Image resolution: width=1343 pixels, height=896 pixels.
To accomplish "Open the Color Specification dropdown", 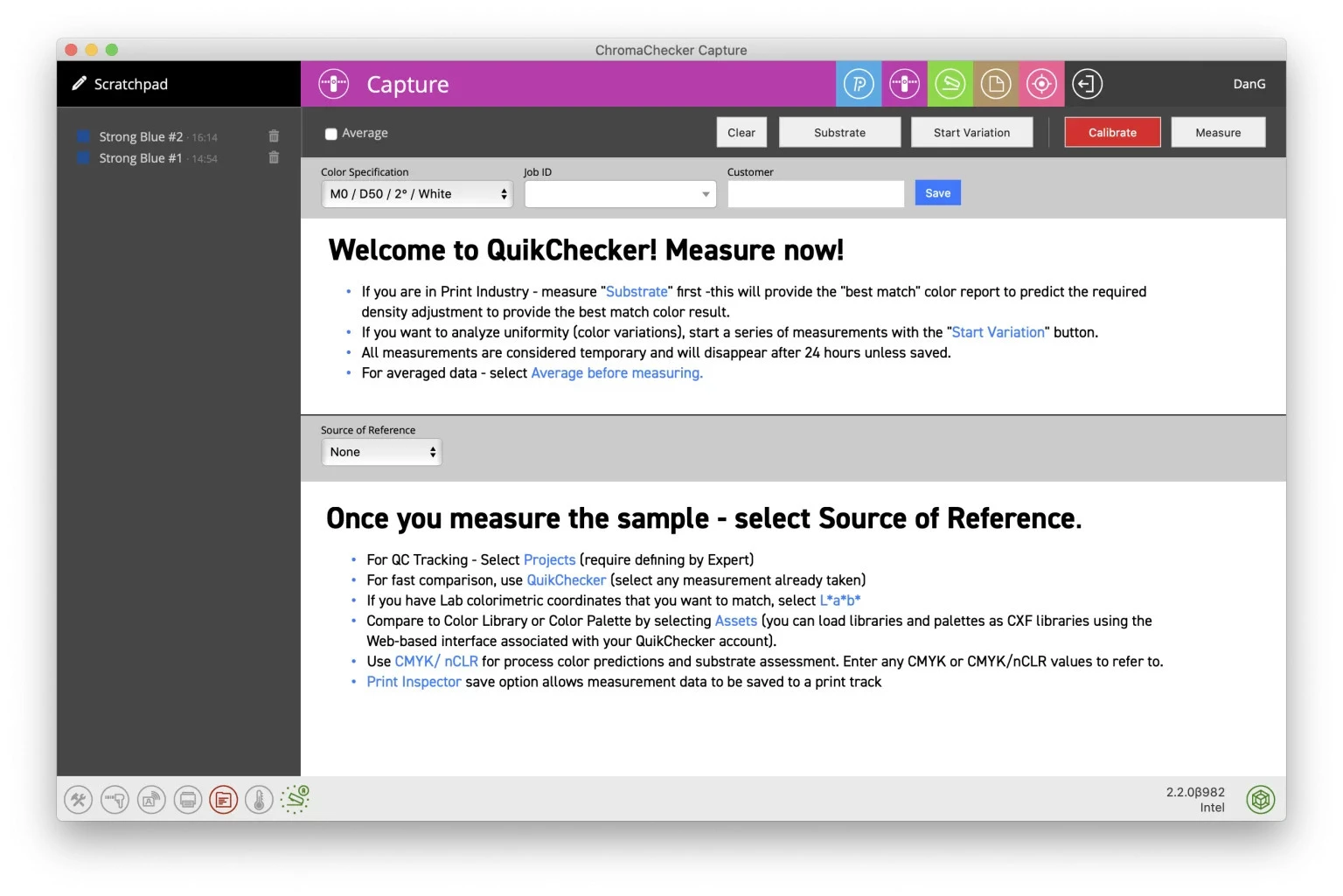I will click(x=417, y=194).
